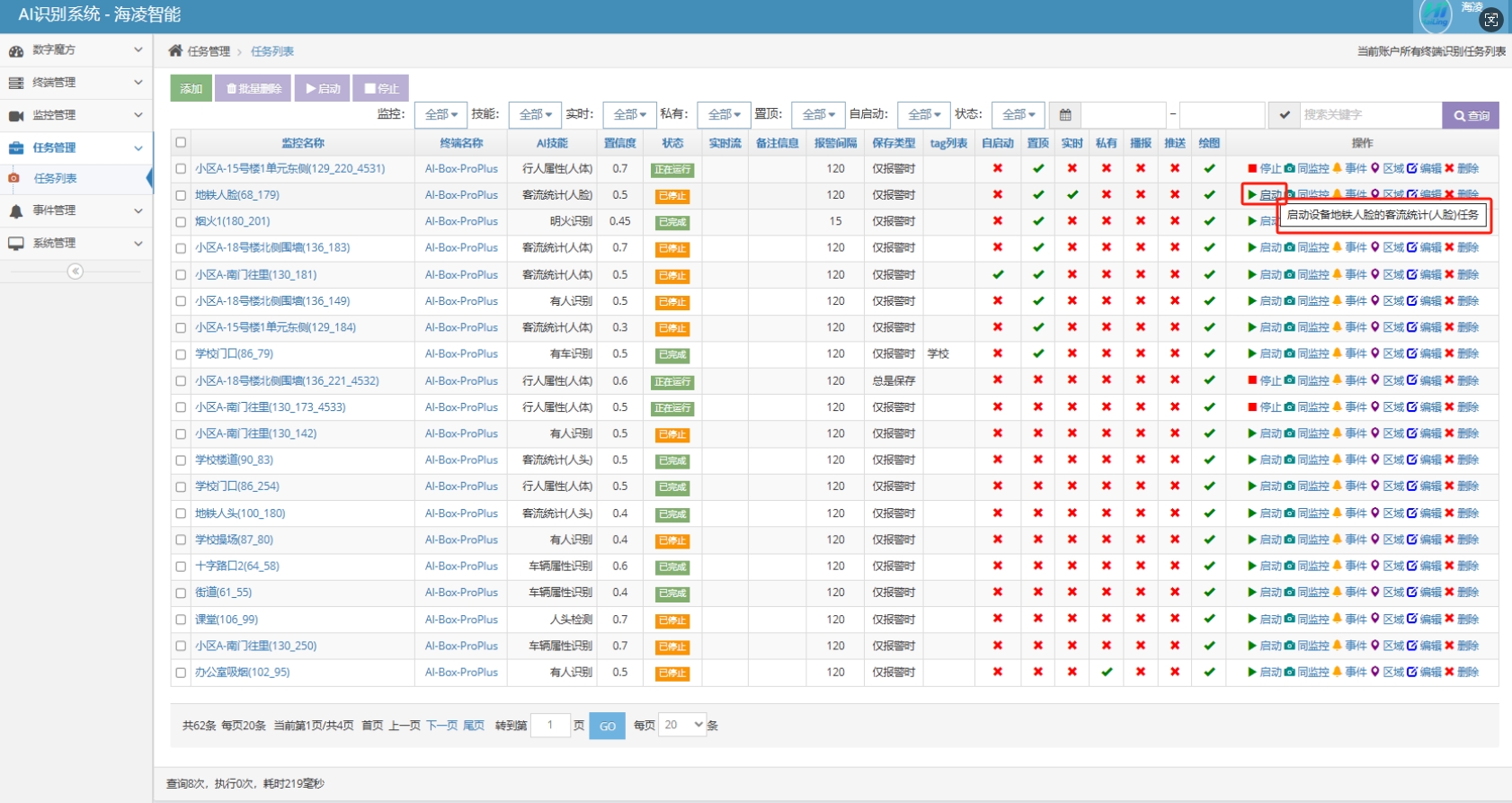Open 系统管理 in the sidebar

76,243
